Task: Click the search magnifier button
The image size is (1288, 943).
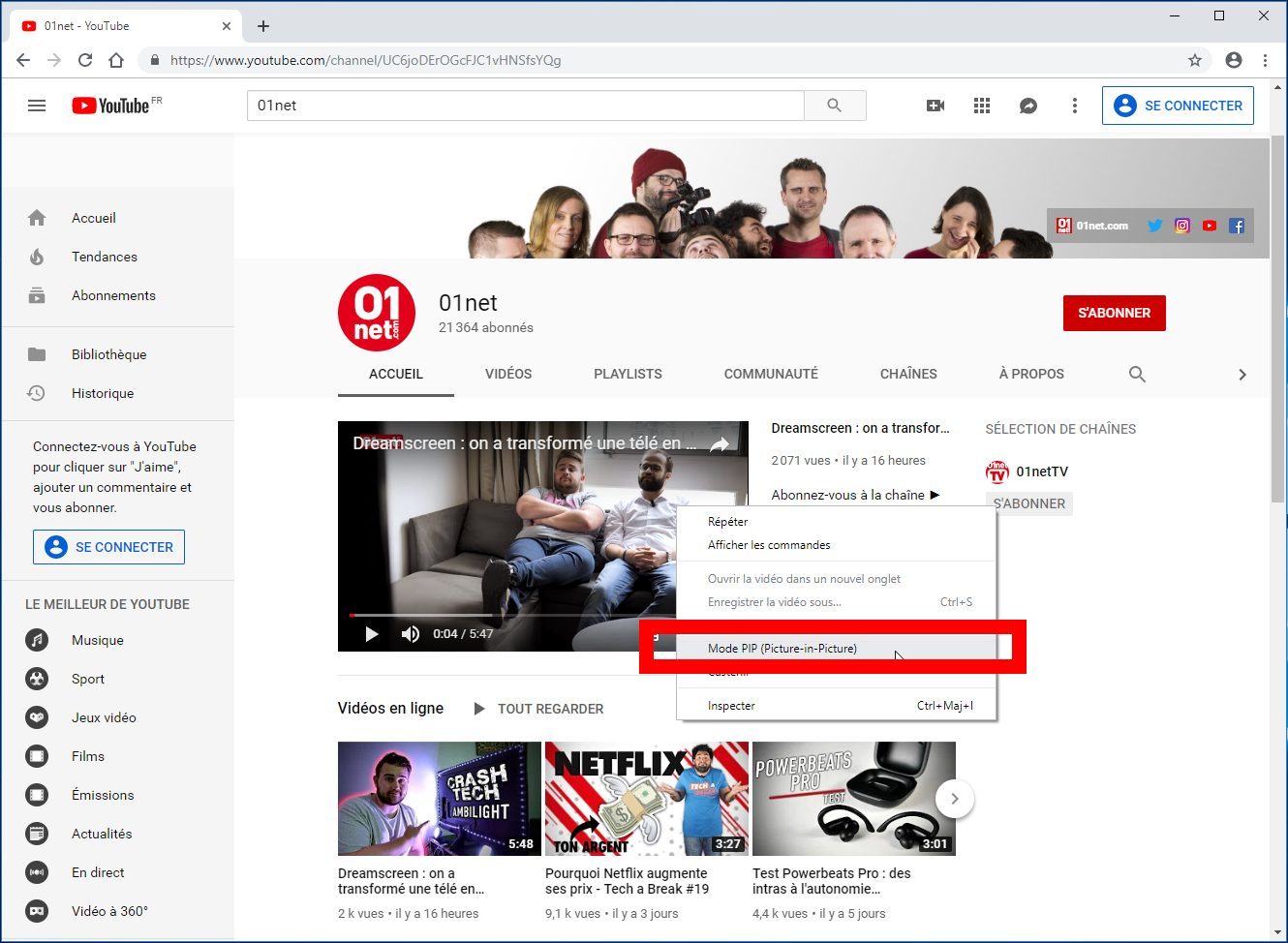Action: click(835, 106)
